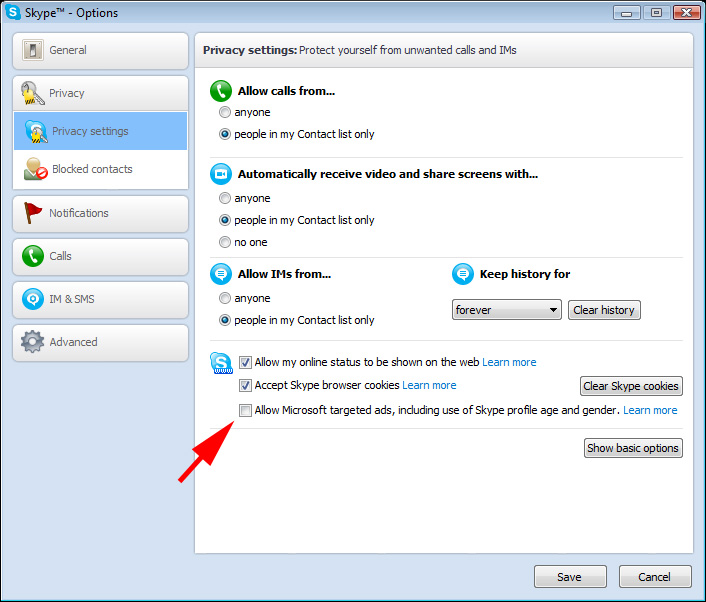Minimize the Skype Options window
The width and height of the screenshot is (706, 602).
coord(626,13)
